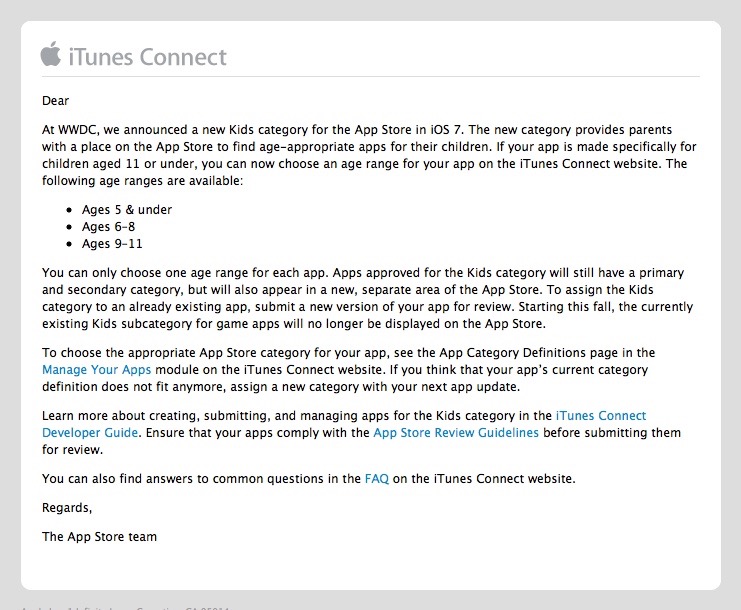Screen dimensions: 741x610
Task: Open the App Store Review Guidelines link
Action: (x=456, y=432)
